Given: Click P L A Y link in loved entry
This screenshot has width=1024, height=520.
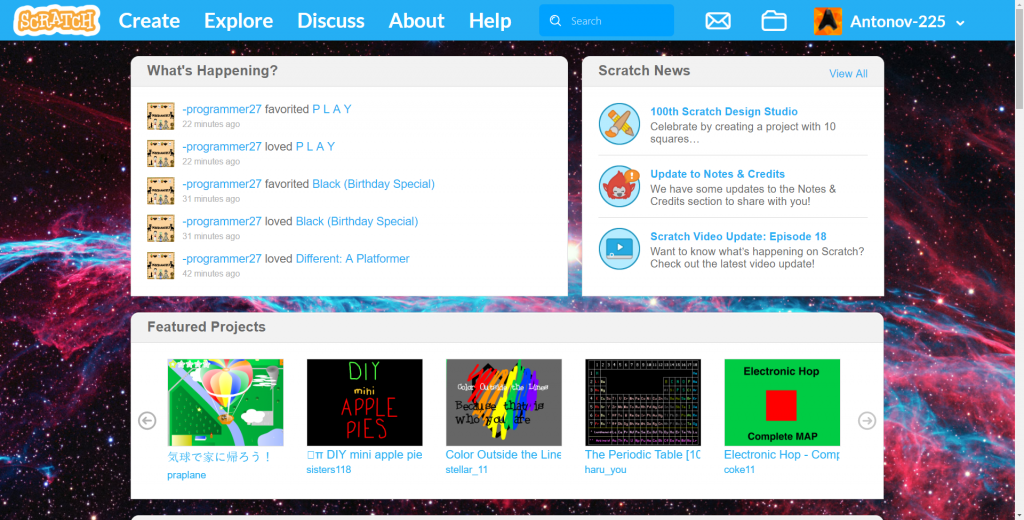Looking at the screenshot, I should tap(315, 146).
